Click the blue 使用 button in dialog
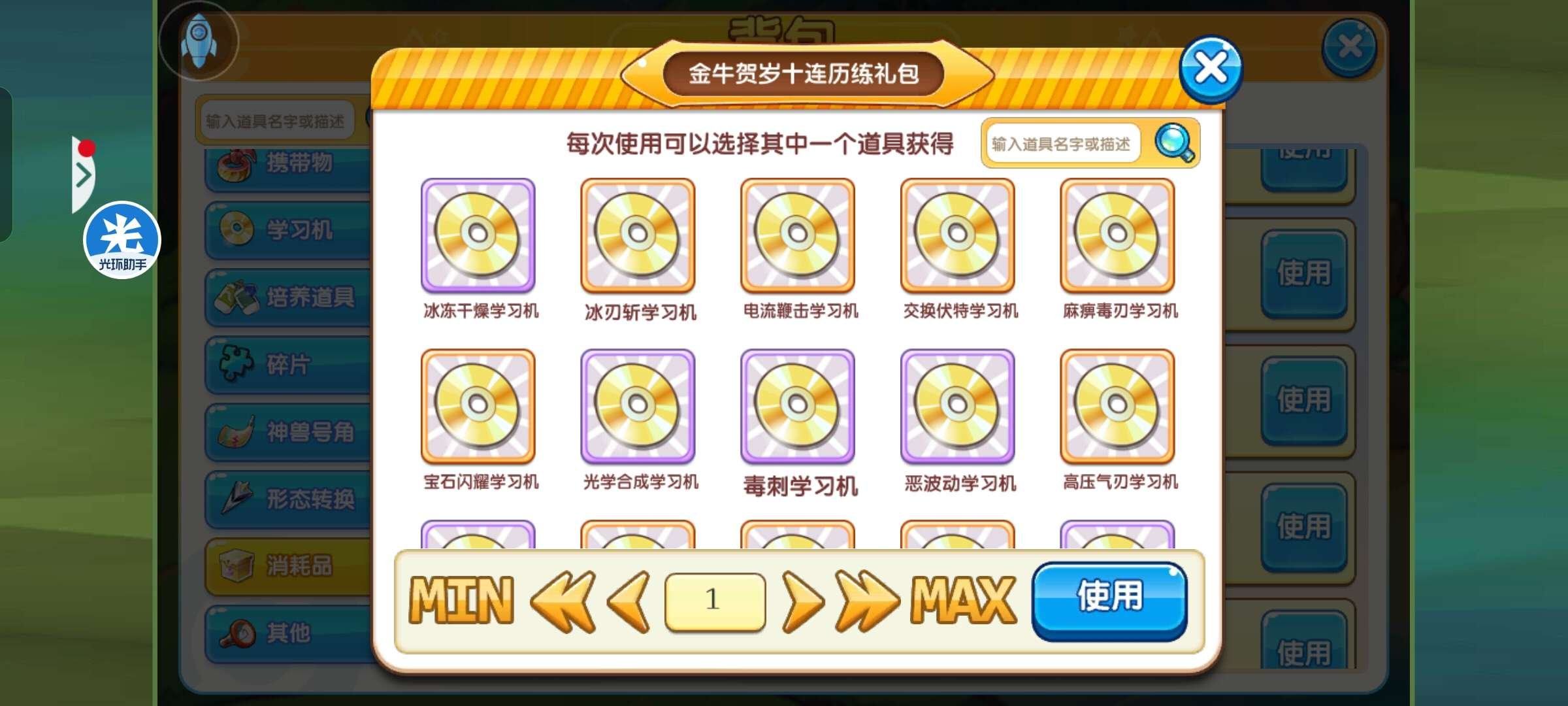The image size is (1568, 706). pyautogui.click(x=1109, y=600)
